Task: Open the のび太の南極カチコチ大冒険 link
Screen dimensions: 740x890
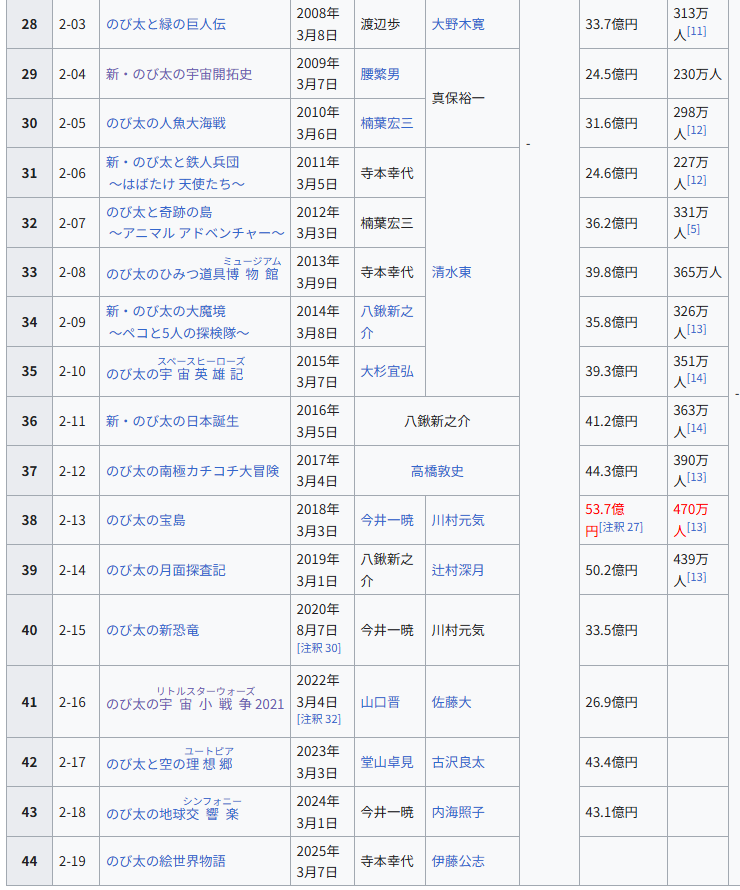Action: [x=192, y=471]
